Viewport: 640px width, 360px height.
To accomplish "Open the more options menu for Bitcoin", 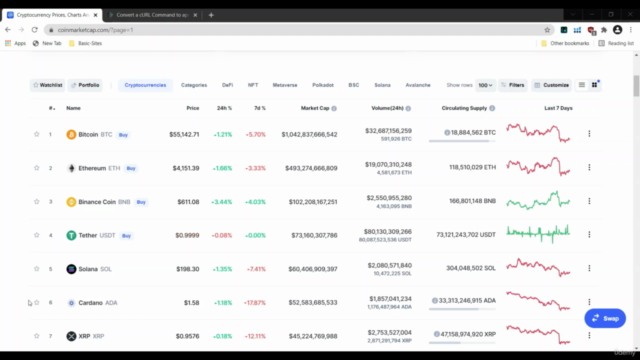I will point(589,133).
